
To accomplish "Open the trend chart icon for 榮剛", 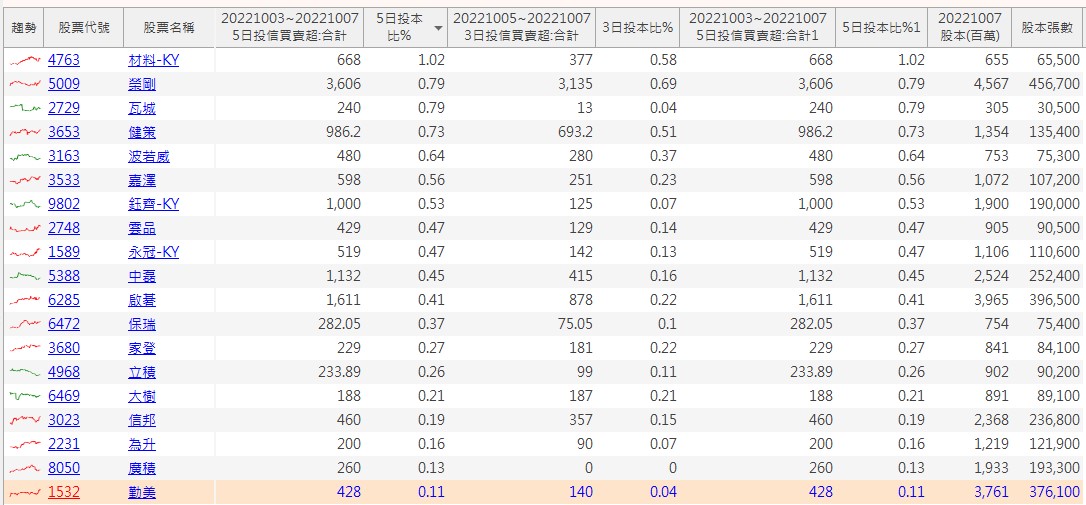I will [24, 84].
